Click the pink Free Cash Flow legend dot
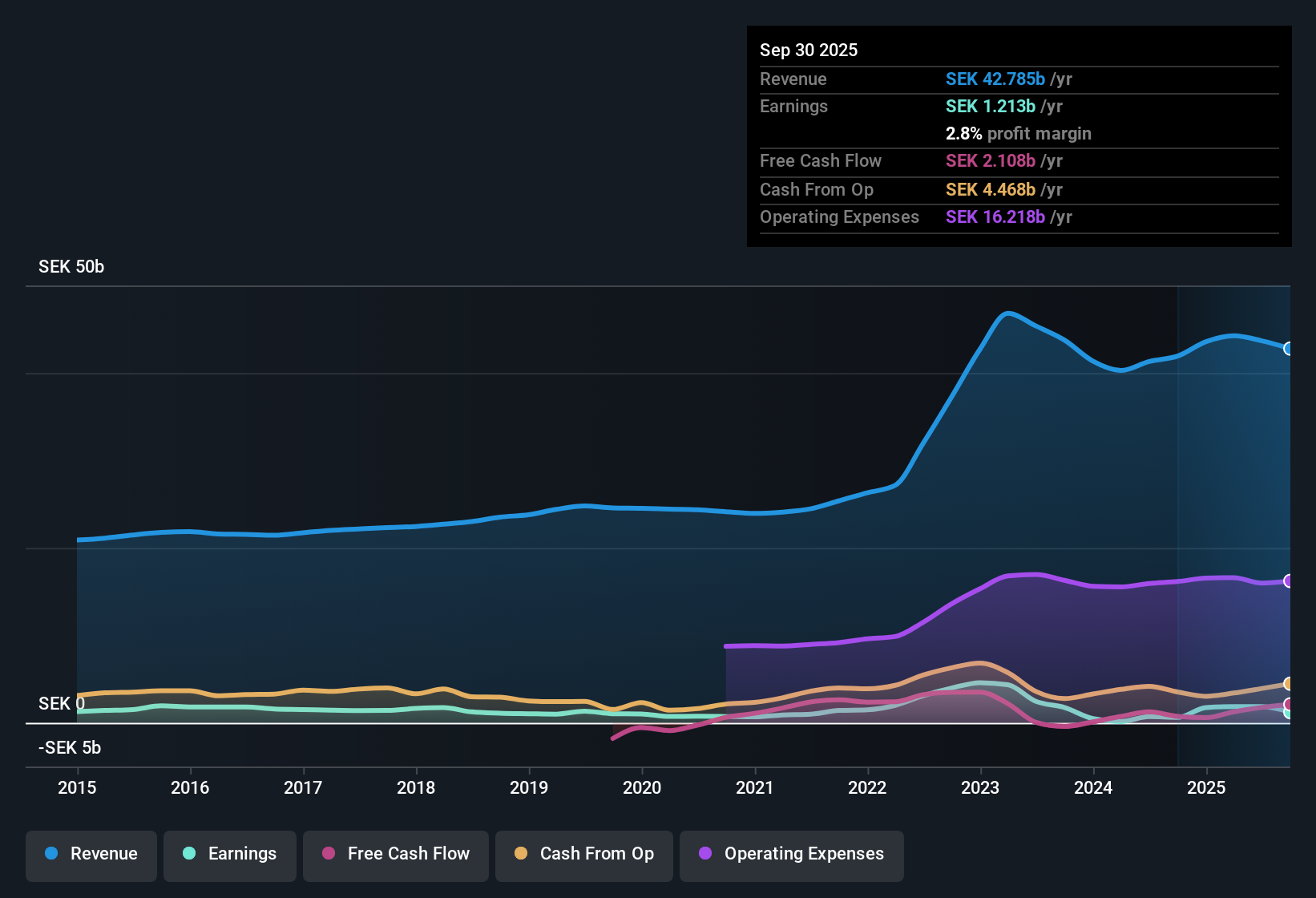Image resolution: width=1316 pixels, height=898 pixels. [x=327, y=854]
